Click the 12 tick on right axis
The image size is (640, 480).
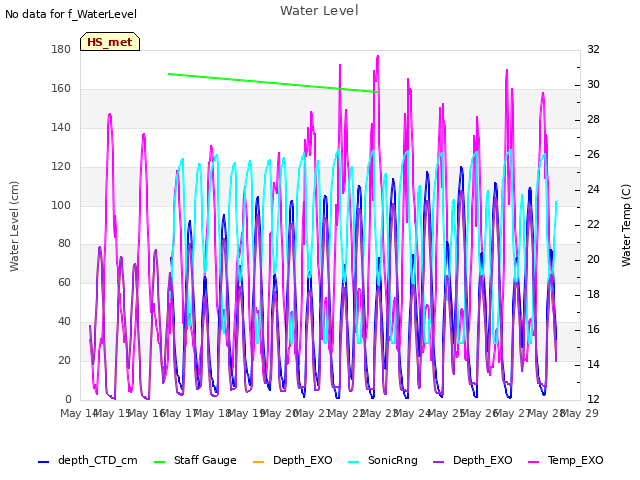click(x=593, y=399)
